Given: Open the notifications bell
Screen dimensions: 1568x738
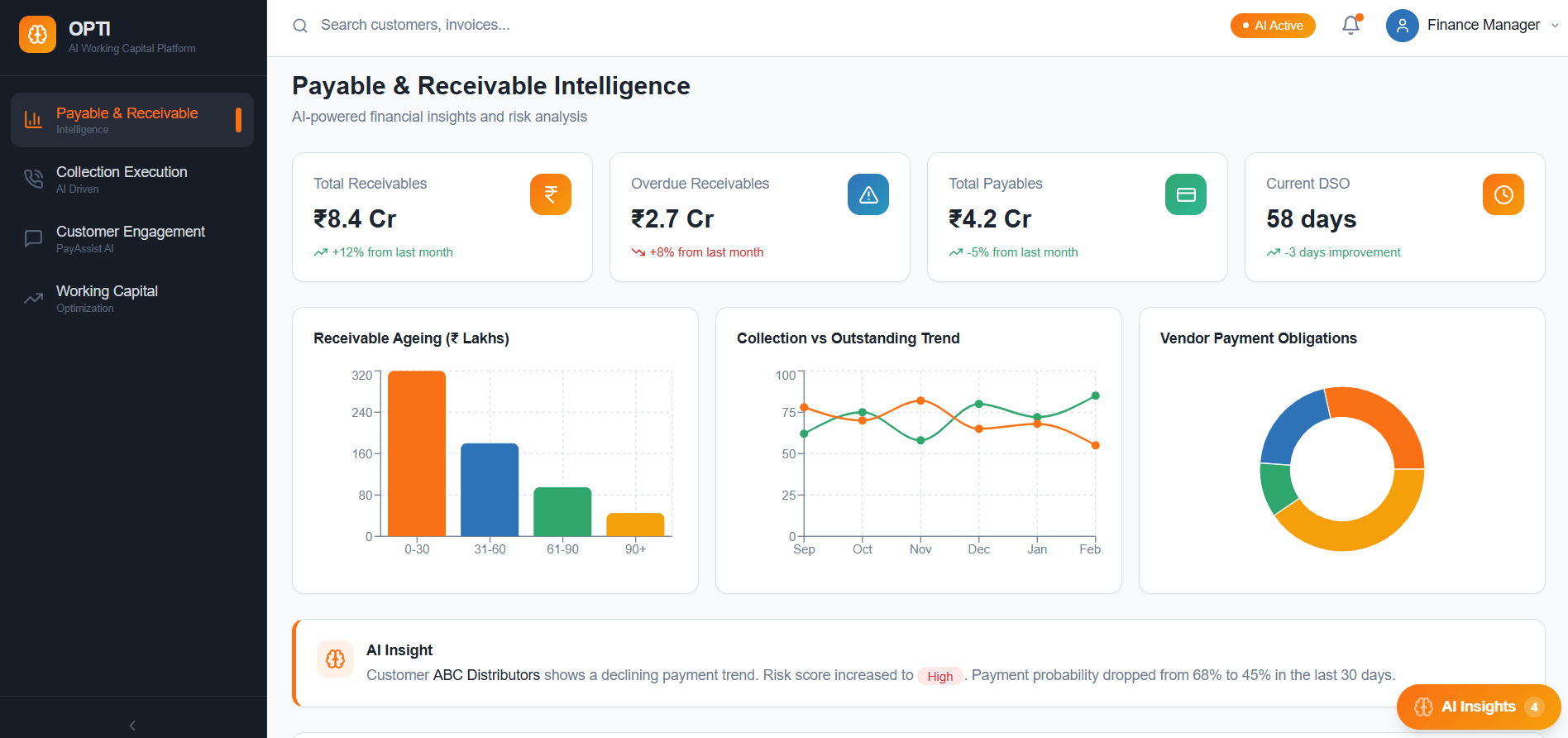Looking at the screenshot, I should 1350,25.
